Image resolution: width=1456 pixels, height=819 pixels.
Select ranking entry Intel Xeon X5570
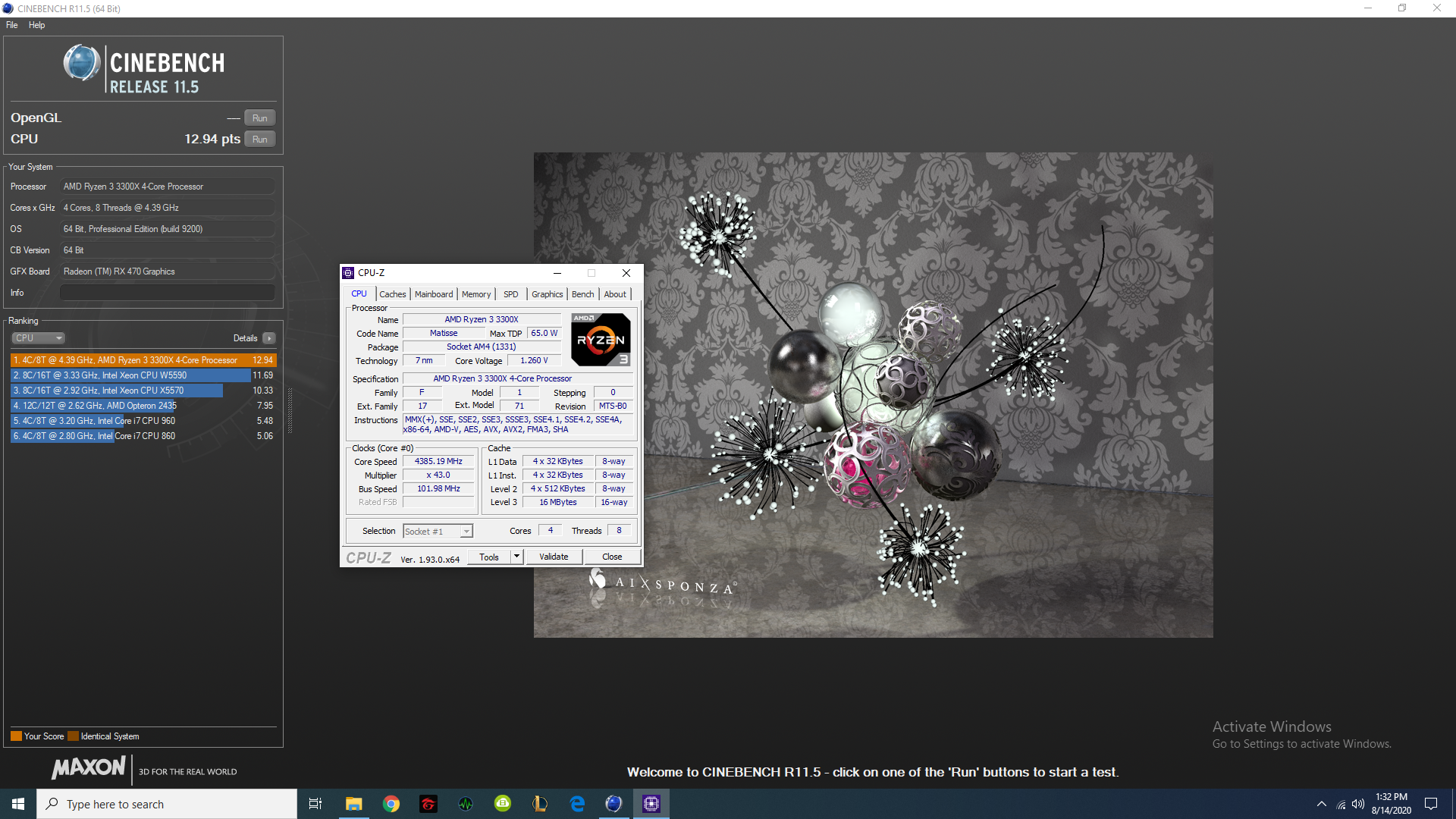143,391
